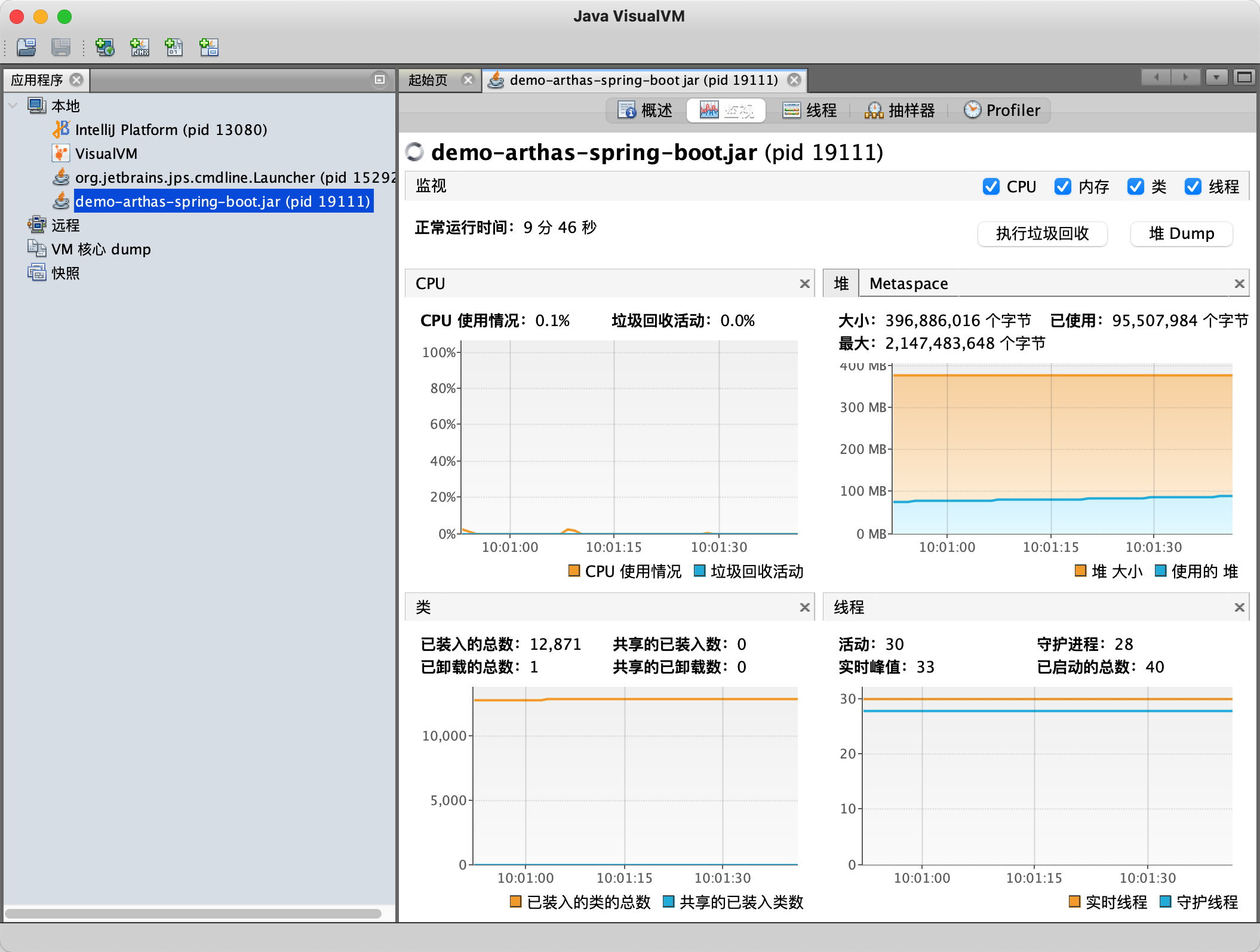Close the 应用程序 panel tab
Viewport: 1260px width, 952px height.
(x=76, y=79)
